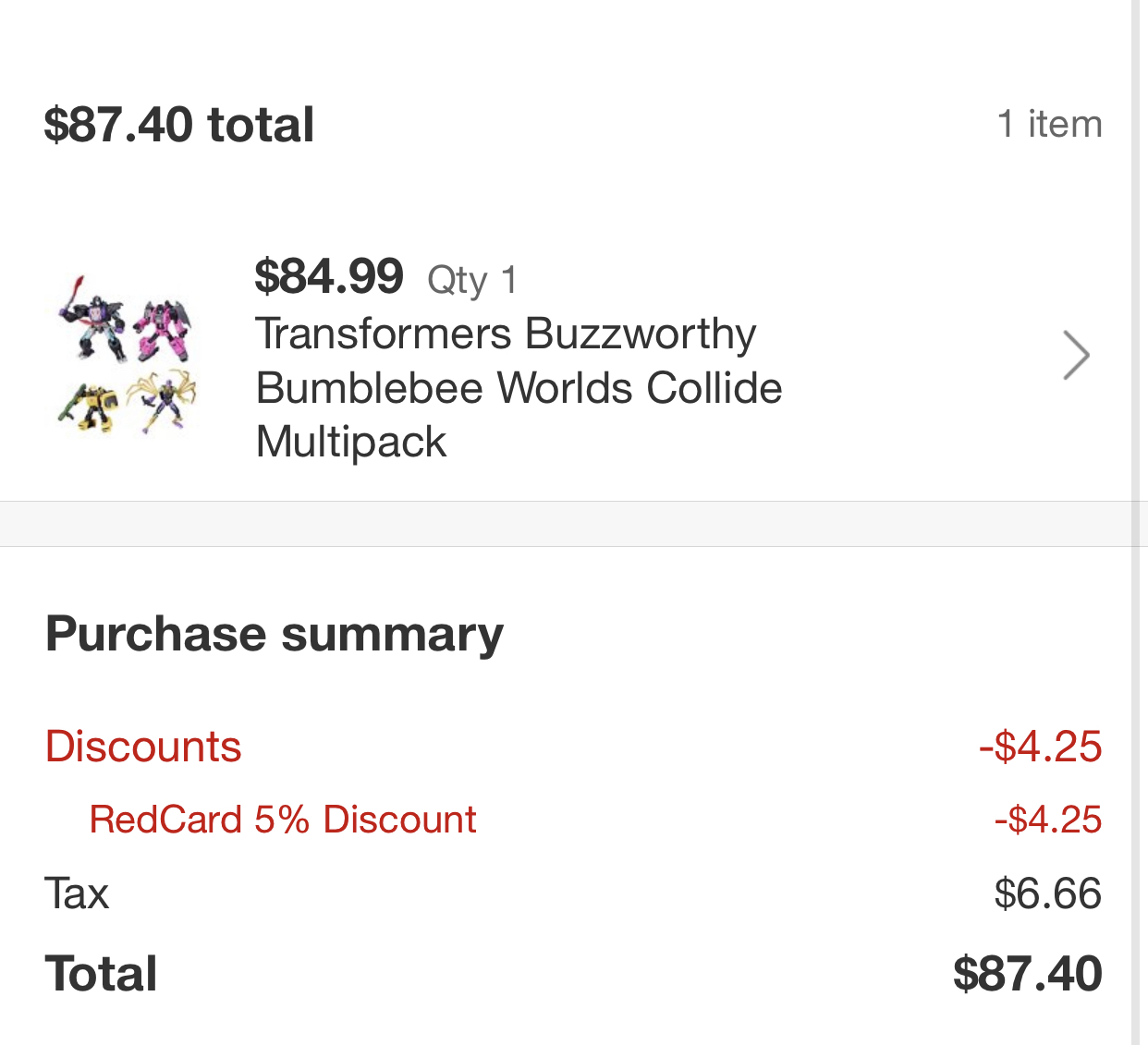Select the Qty 1 label
The width and height of the screenshot is (1148, 1045).
click(471, 279)
